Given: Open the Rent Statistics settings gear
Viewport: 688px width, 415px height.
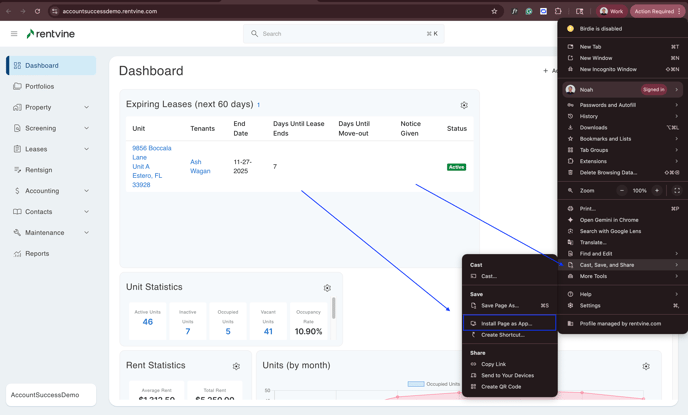Looking at the screenshot, I should click(236, 366).
